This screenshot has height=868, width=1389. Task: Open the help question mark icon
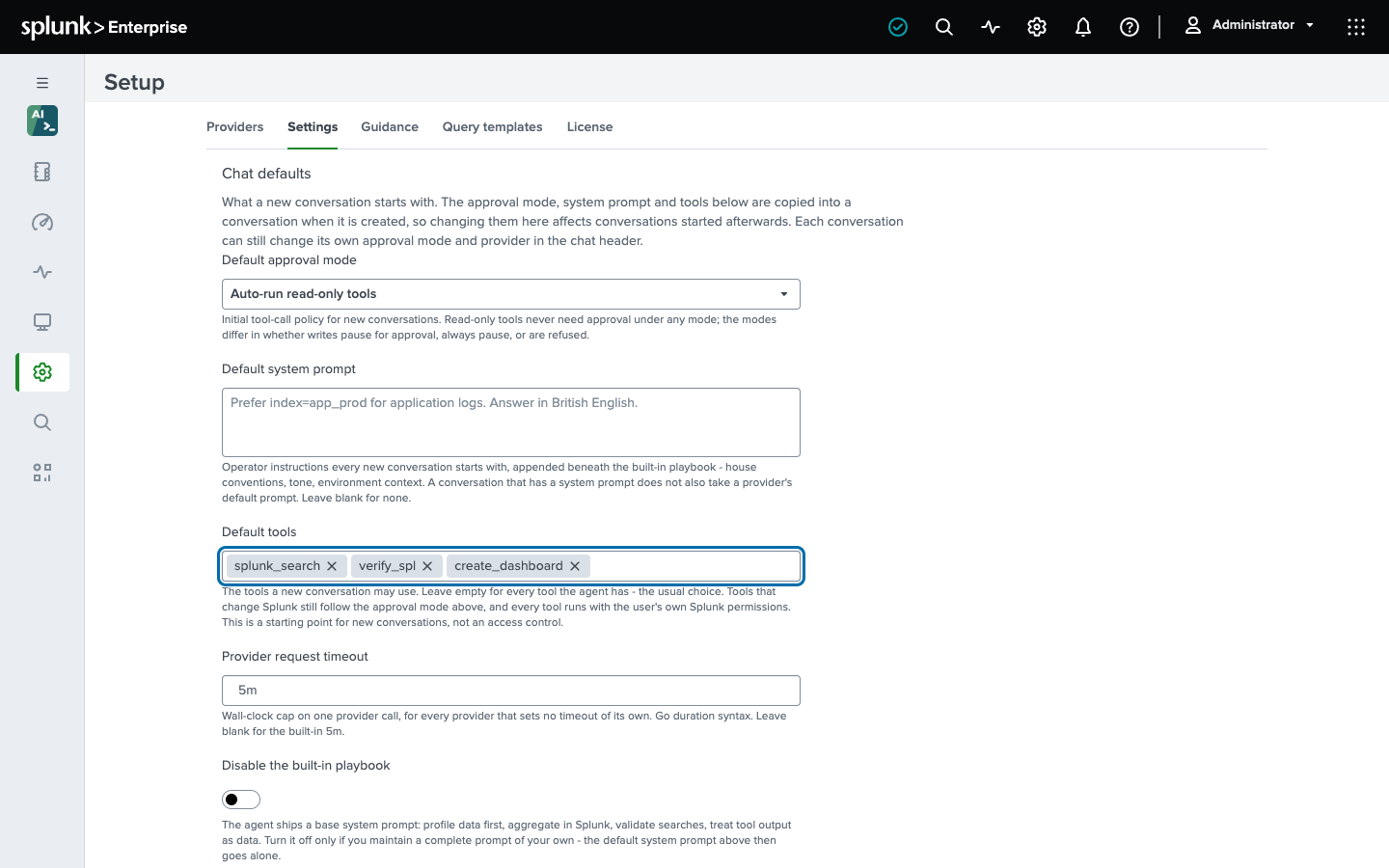[1130, 27]
